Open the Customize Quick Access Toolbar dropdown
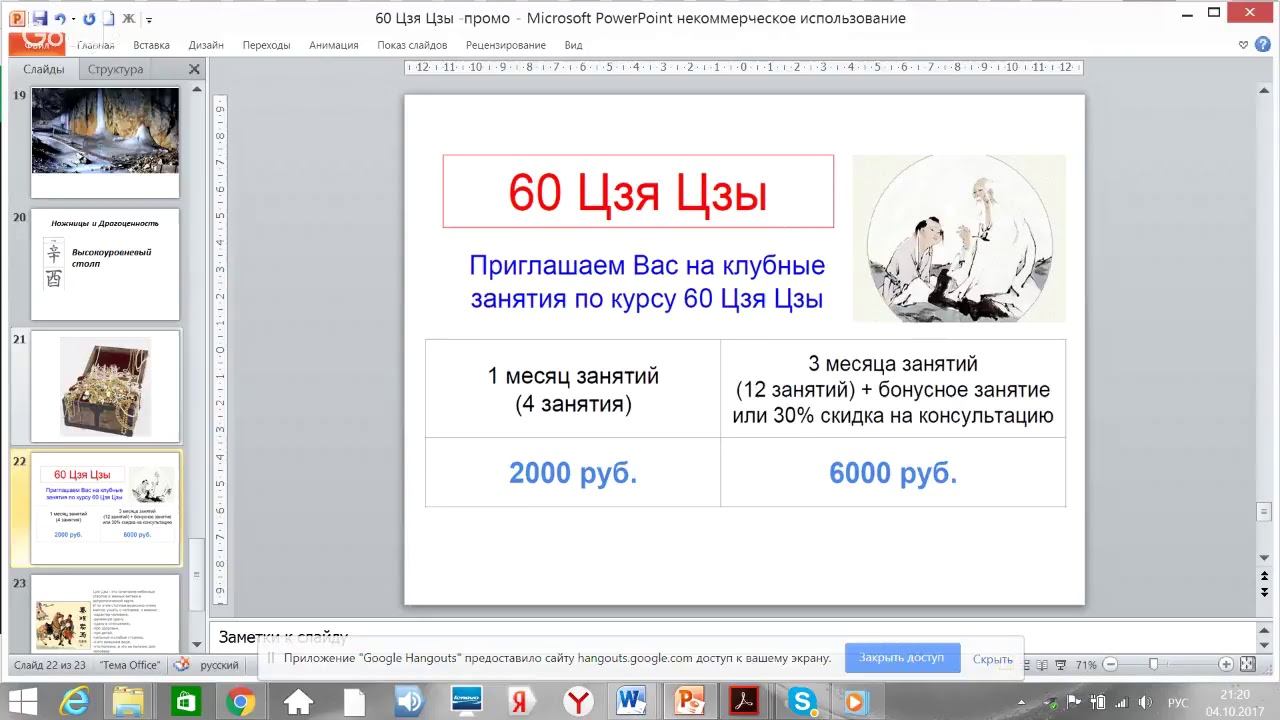Image resolution: width=1280 pixels, height=720 pixels. tap(150, 19)
